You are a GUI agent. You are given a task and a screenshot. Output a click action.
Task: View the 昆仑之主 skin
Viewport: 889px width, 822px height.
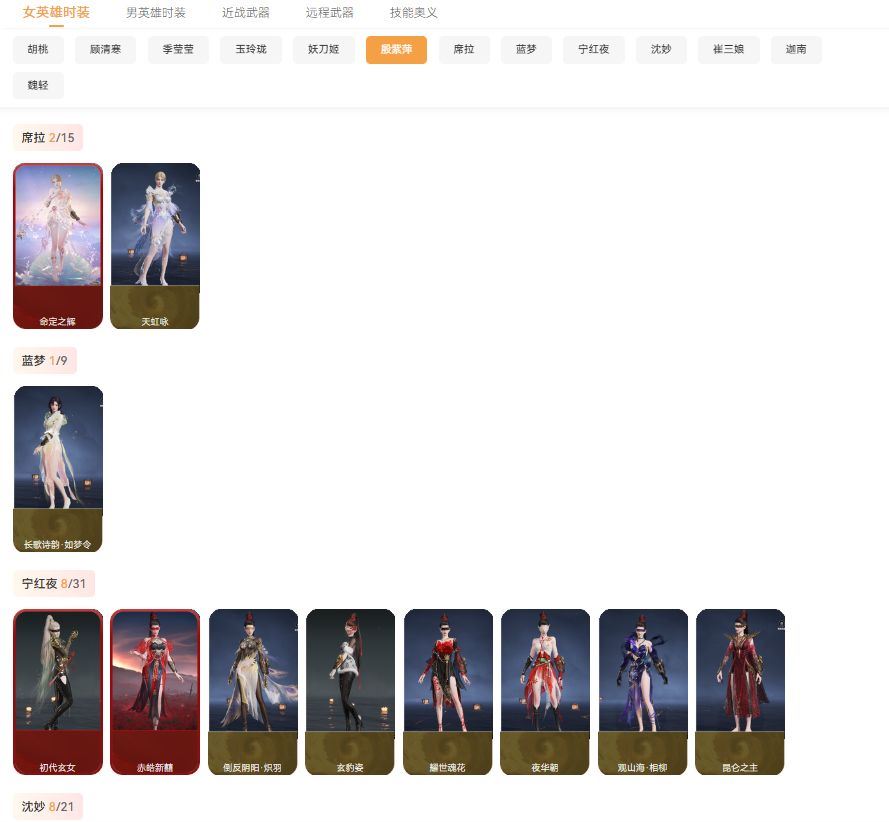[740, 691]
